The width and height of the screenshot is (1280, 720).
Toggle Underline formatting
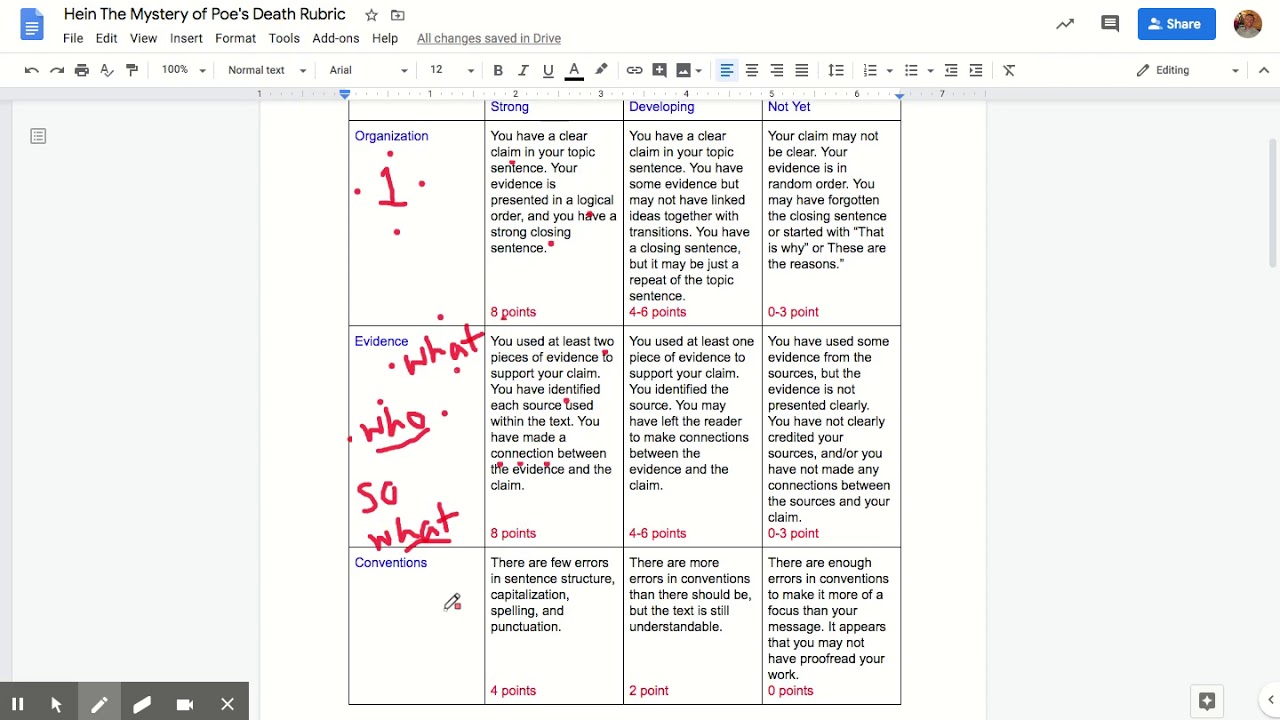[548, 70]
